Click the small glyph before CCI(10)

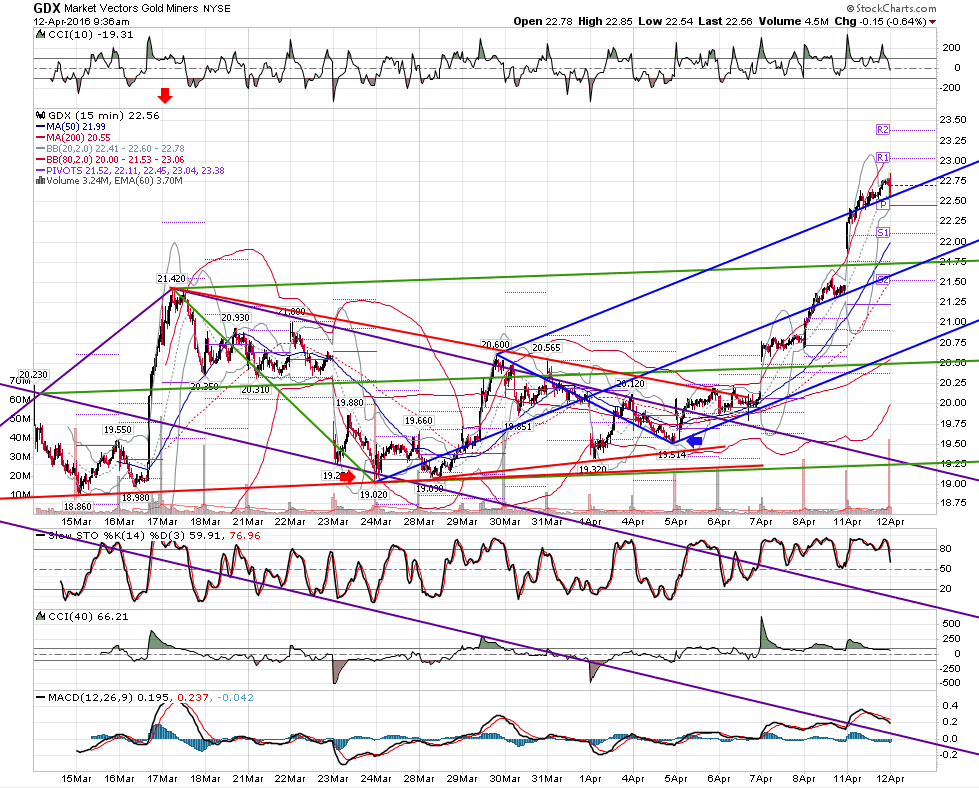click(41, 35)
